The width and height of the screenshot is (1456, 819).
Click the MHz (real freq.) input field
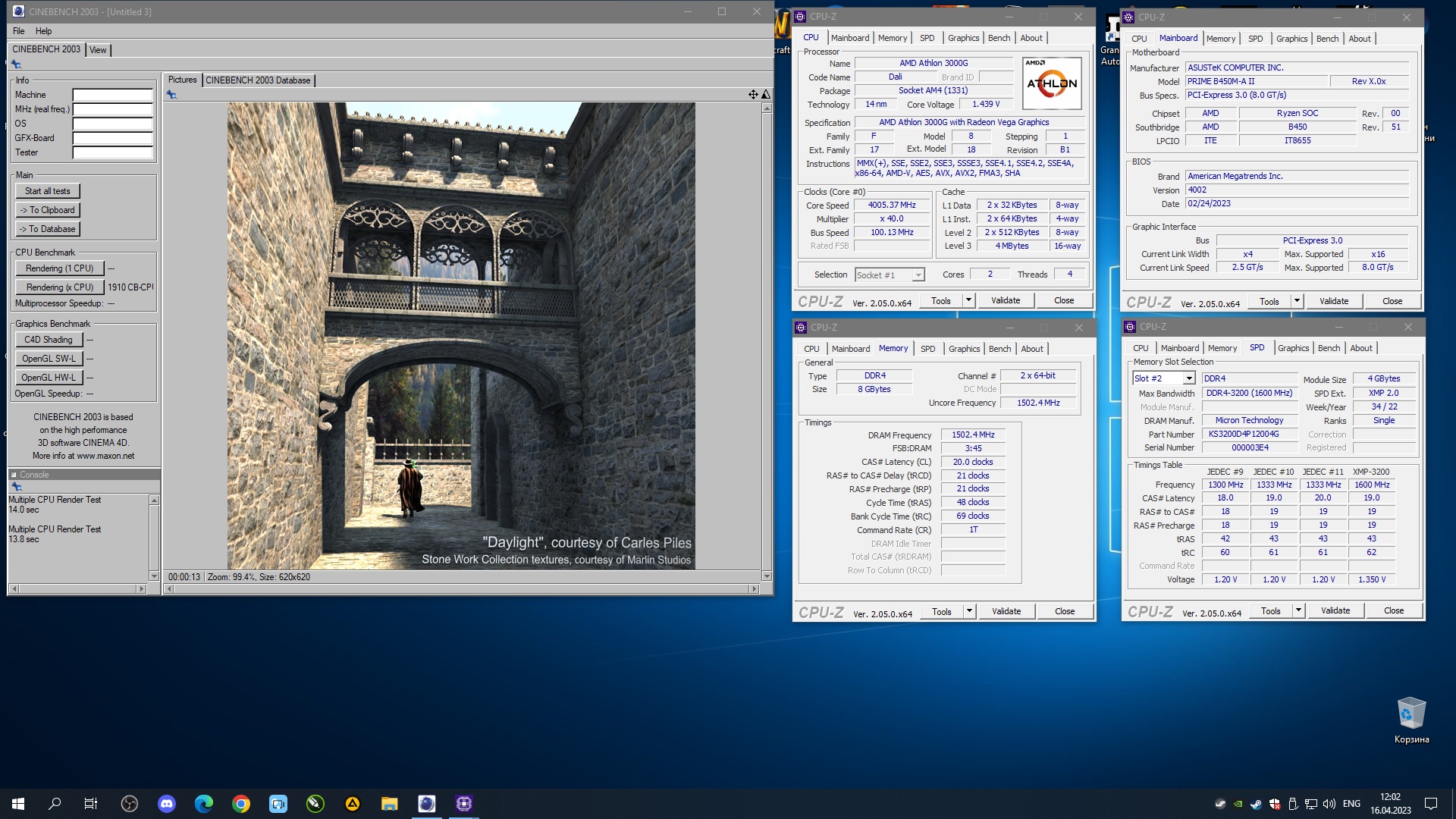113,109
